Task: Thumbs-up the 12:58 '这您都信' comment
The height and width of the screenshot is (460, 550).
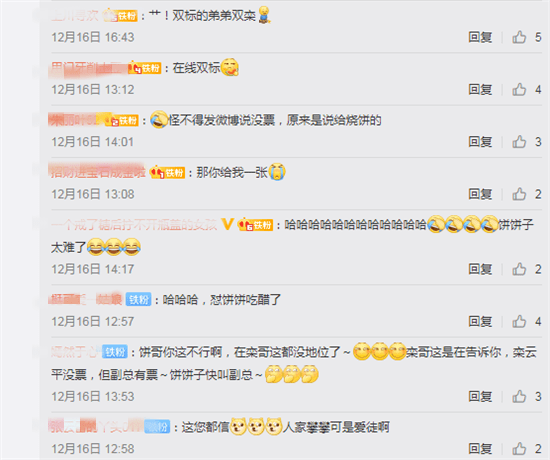Action: pyautogui.click(x=519, y=449)
